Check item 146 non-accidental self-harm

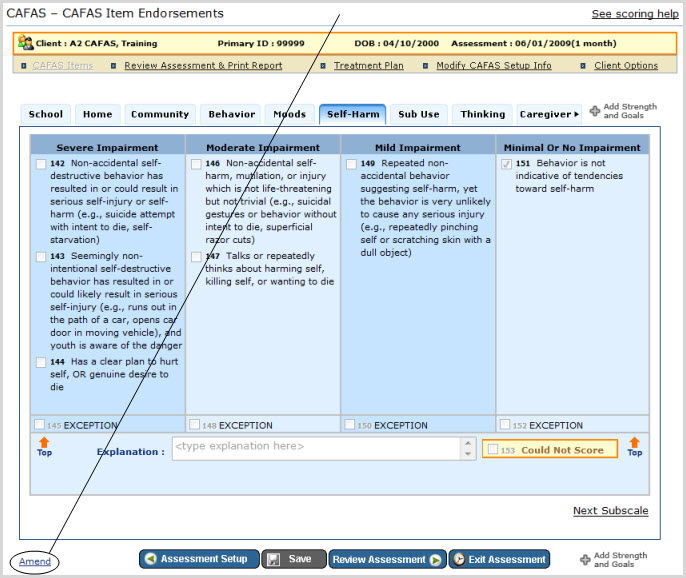point(196,164)
